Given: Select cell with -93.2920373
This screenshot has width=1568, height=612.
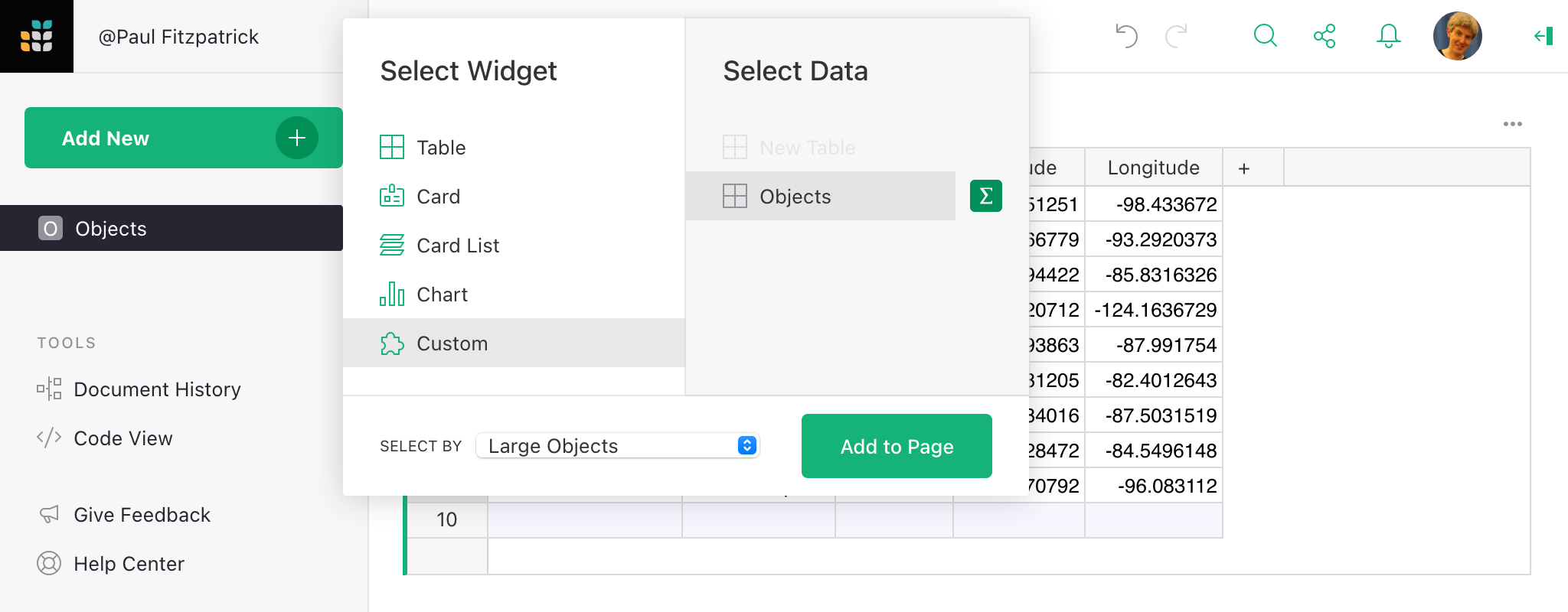Looking at the screenshot, I should click(x=1154, y=239).
